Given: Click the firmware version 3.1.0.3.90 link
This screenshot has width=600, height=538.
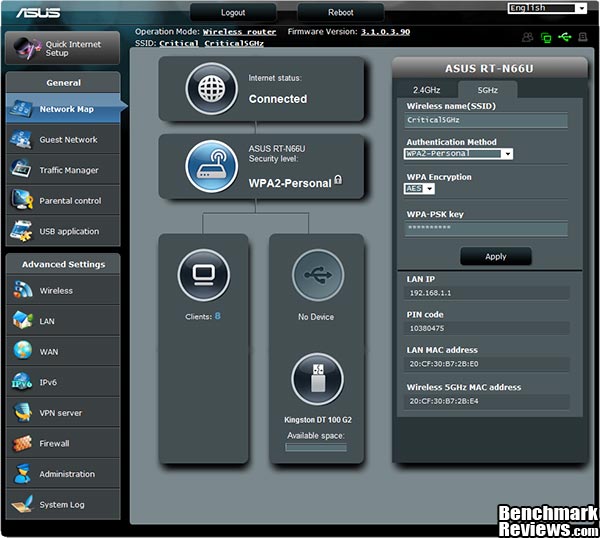Looking at the screenshot, I should [385, 32].
